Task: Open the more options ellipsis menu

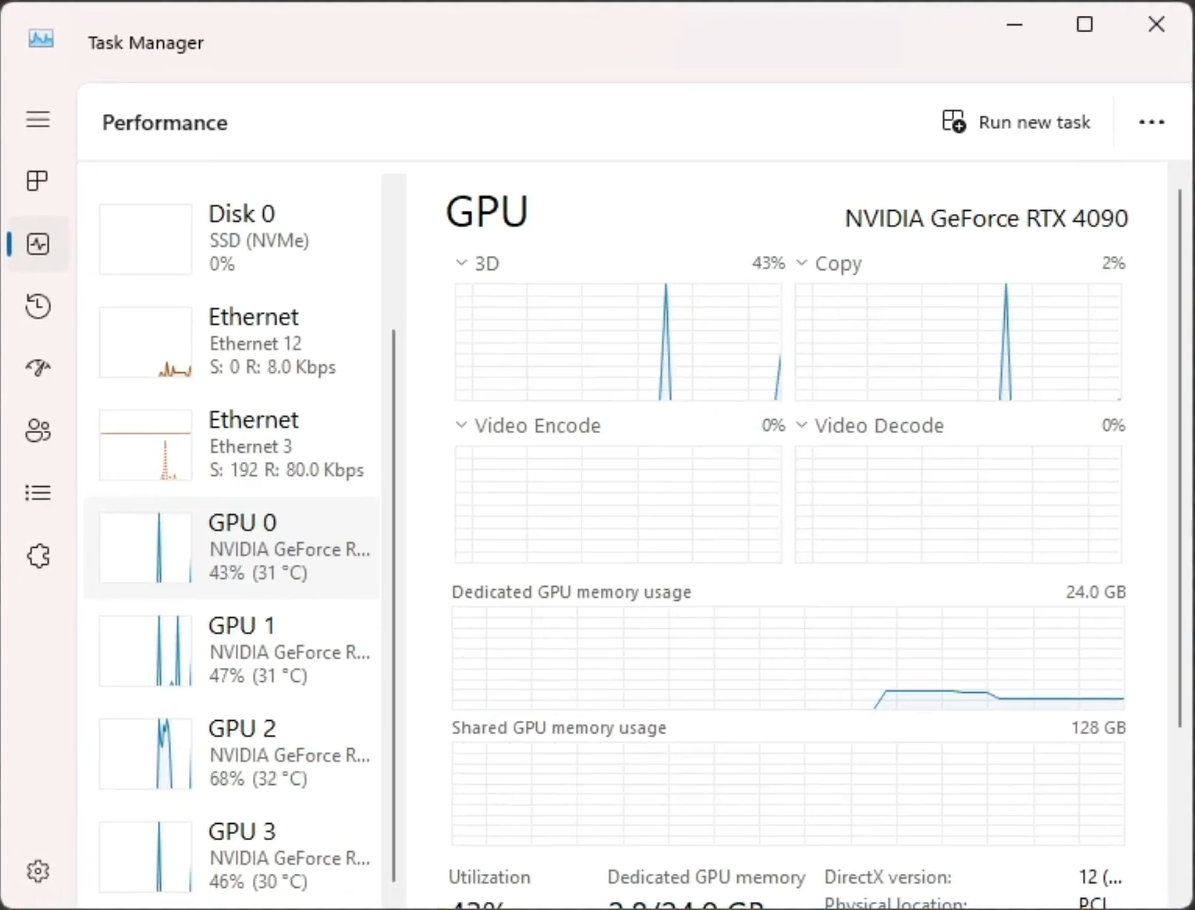Action: (1151, 122)
